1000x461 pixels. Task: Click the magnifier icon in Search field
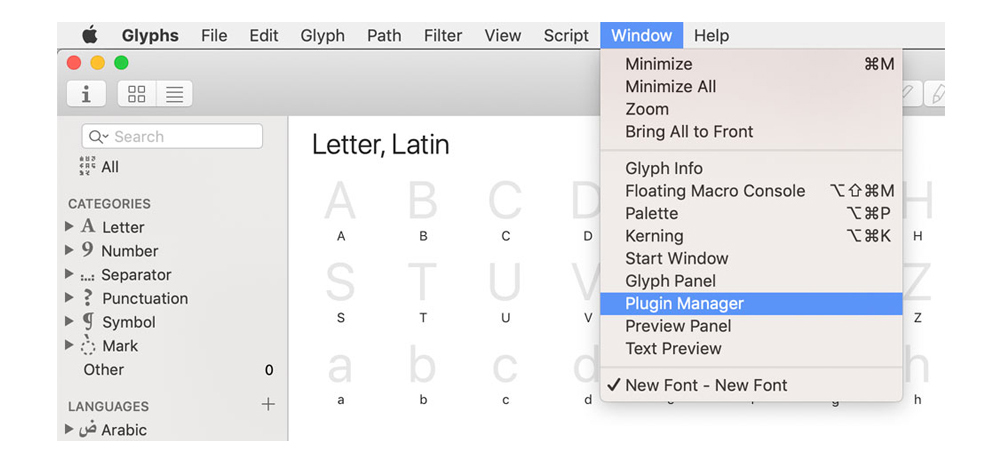click(x=98, y=136)
